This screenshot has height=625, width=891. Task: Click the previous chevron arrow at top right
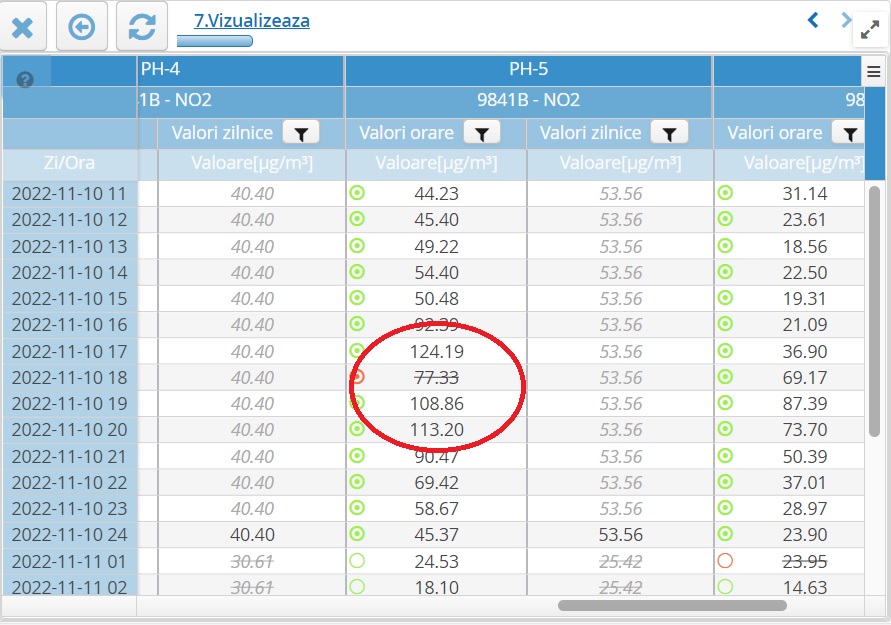point(813,20)
